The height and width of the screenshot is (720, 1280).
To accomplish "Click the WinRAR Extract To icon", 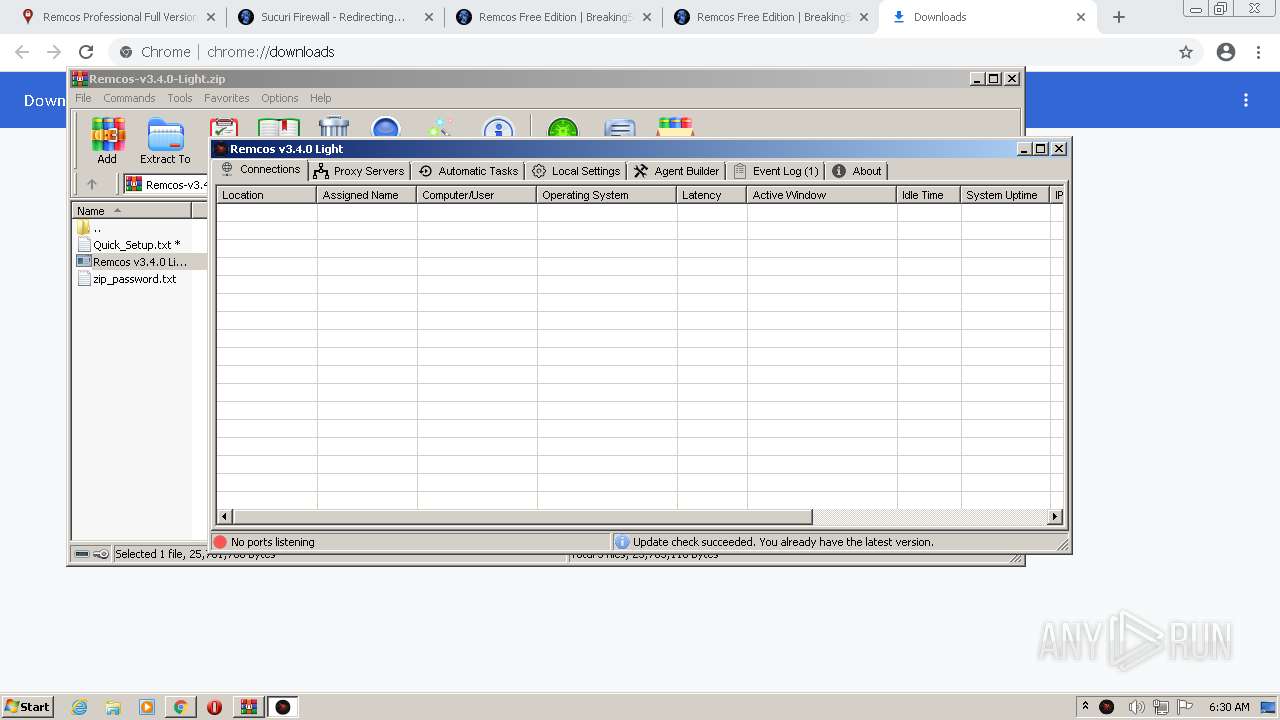I will 165,140.
